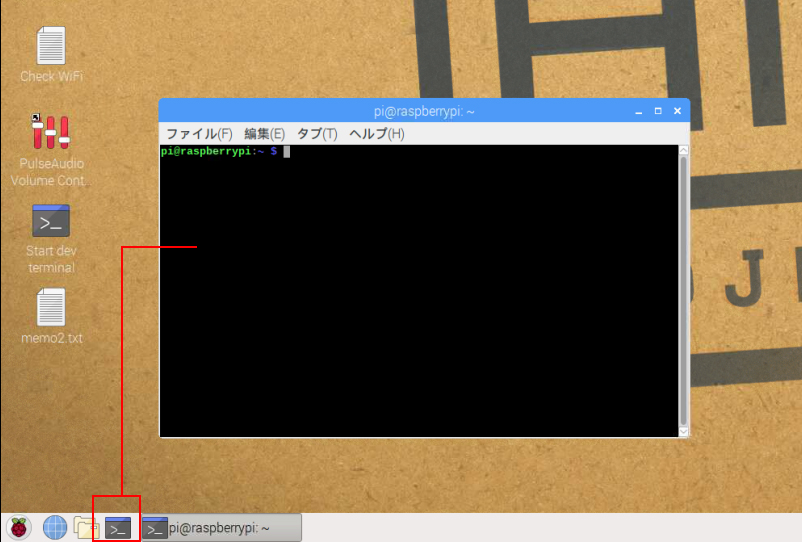802x542 pixels.
Task: Click the terminal vertical scrollbar thumb
Action: (683, 291)
